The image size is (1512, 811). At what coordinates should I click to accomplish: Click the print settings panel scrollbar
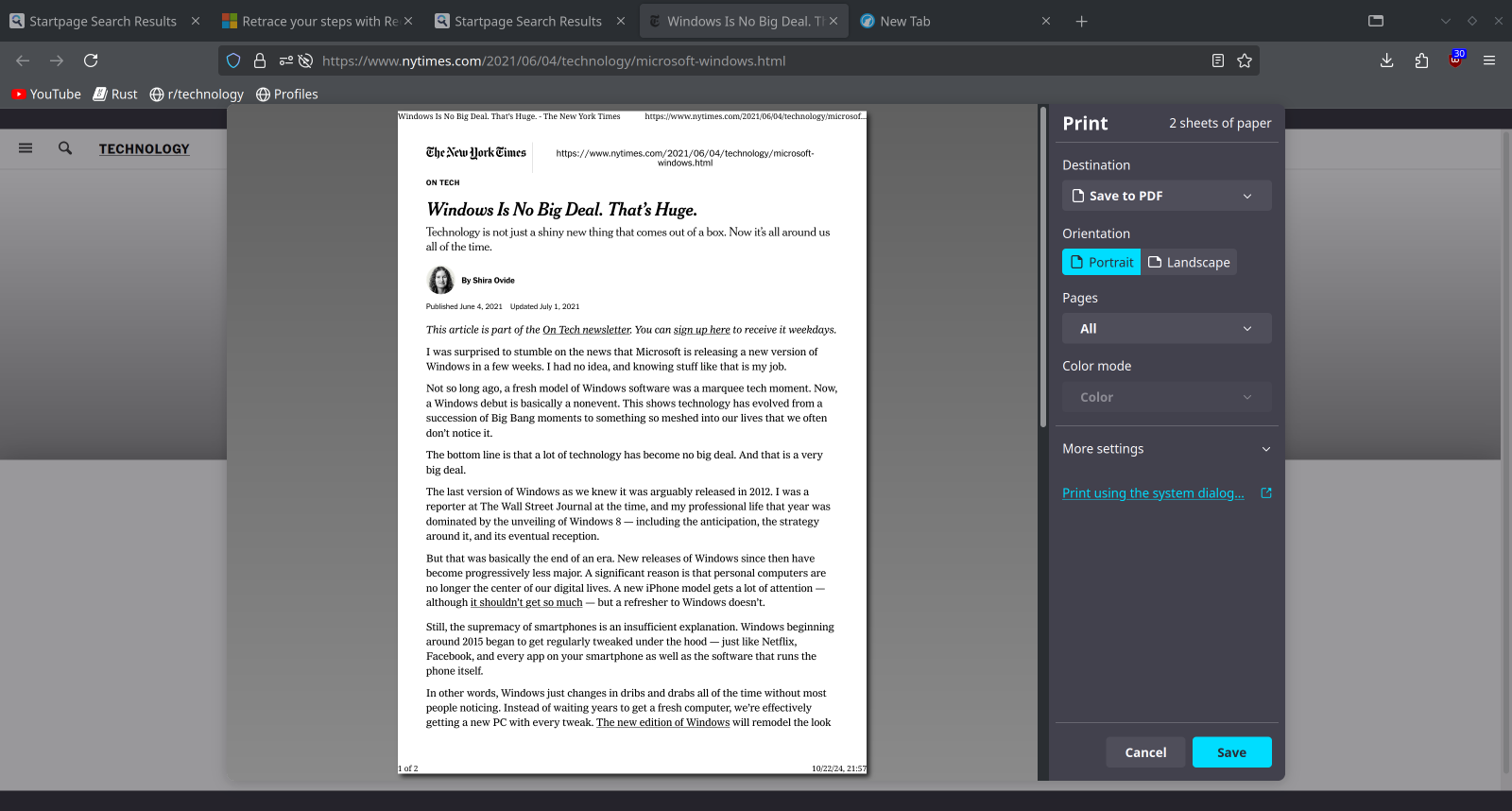pos(1043,267)
